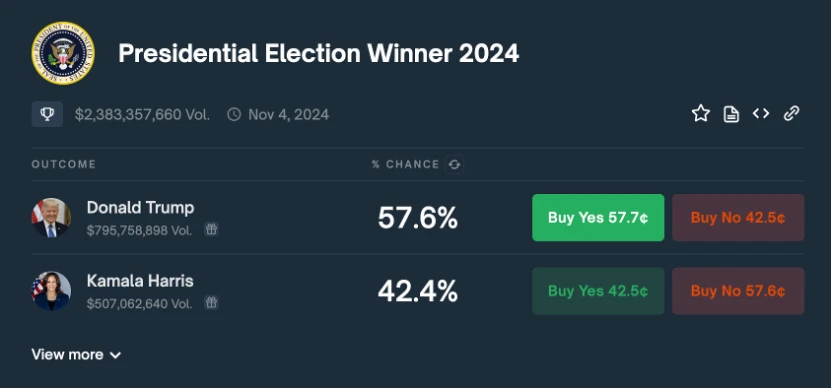
Task: Open the Presidential Election Winner 2024 title
Action: [x=318, y=53]
